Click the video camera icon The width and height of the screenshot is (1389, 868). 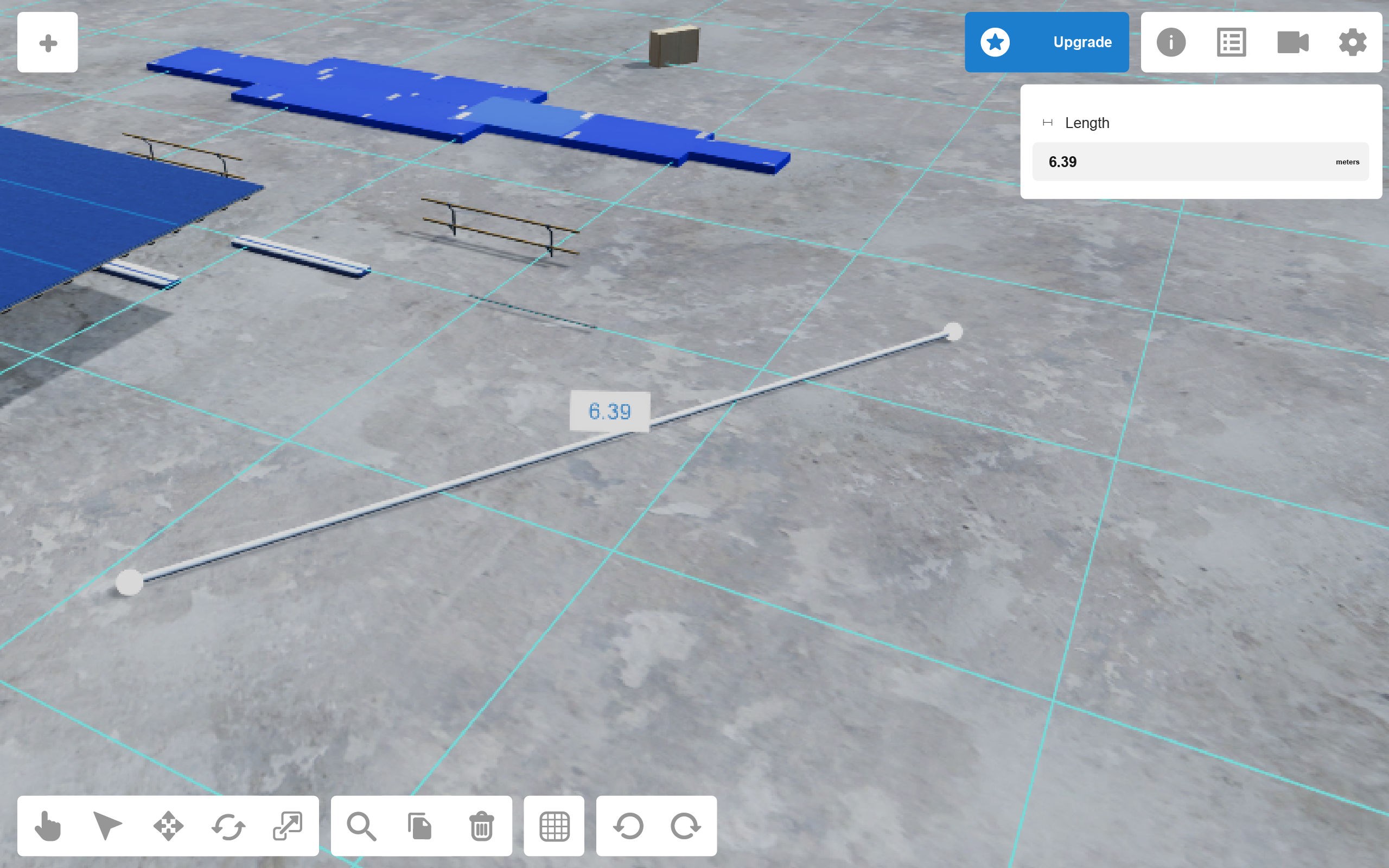pos(1292,42)
